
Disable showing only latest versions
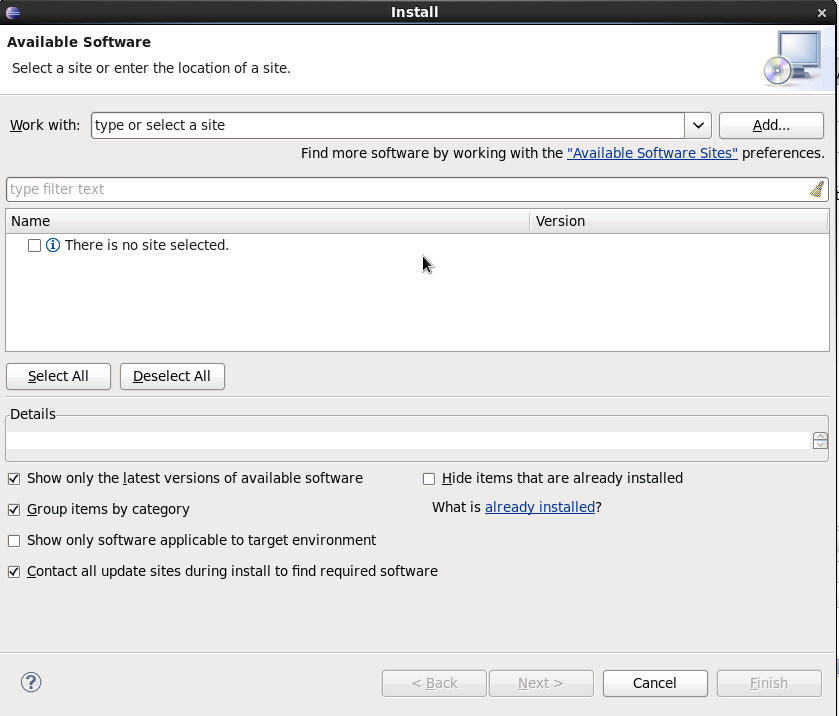point(14,479)
